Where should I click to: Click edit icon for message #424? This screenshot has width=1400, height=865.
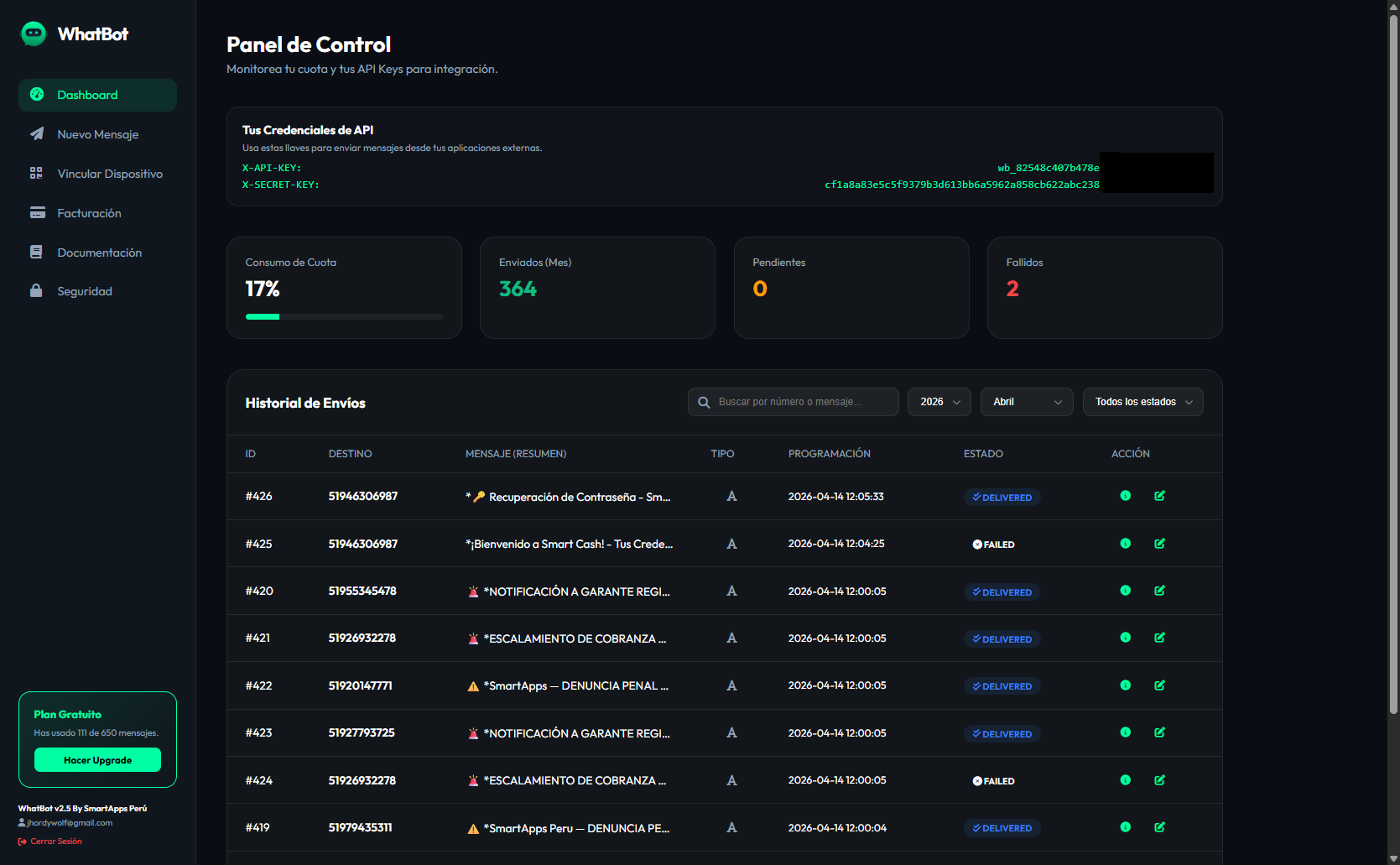point(1159,780)
